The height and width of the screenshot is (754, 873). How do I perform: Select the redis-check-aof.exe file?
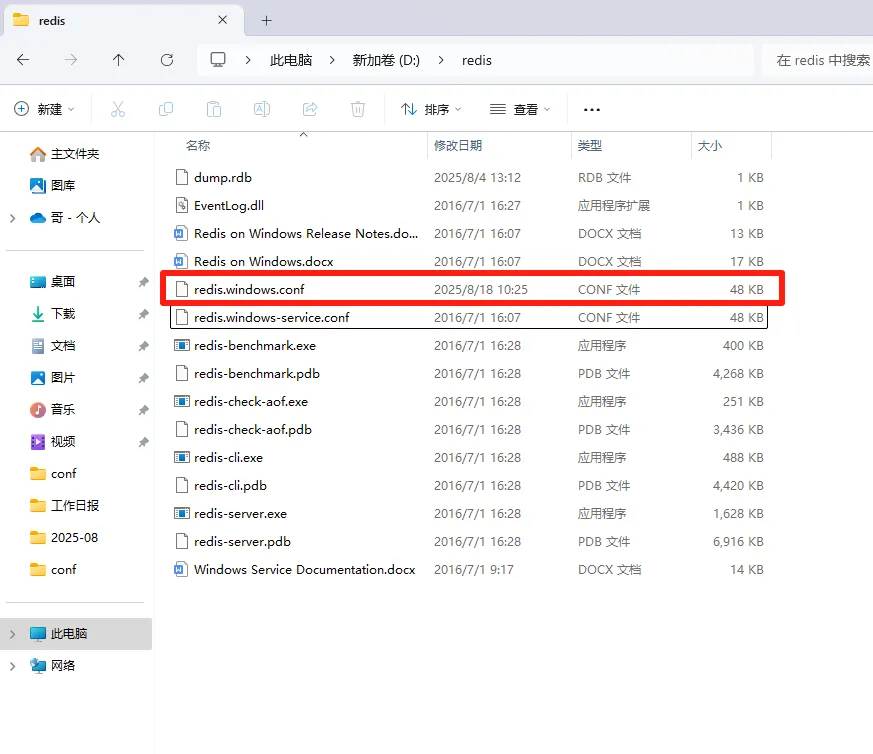pos(469,402)
